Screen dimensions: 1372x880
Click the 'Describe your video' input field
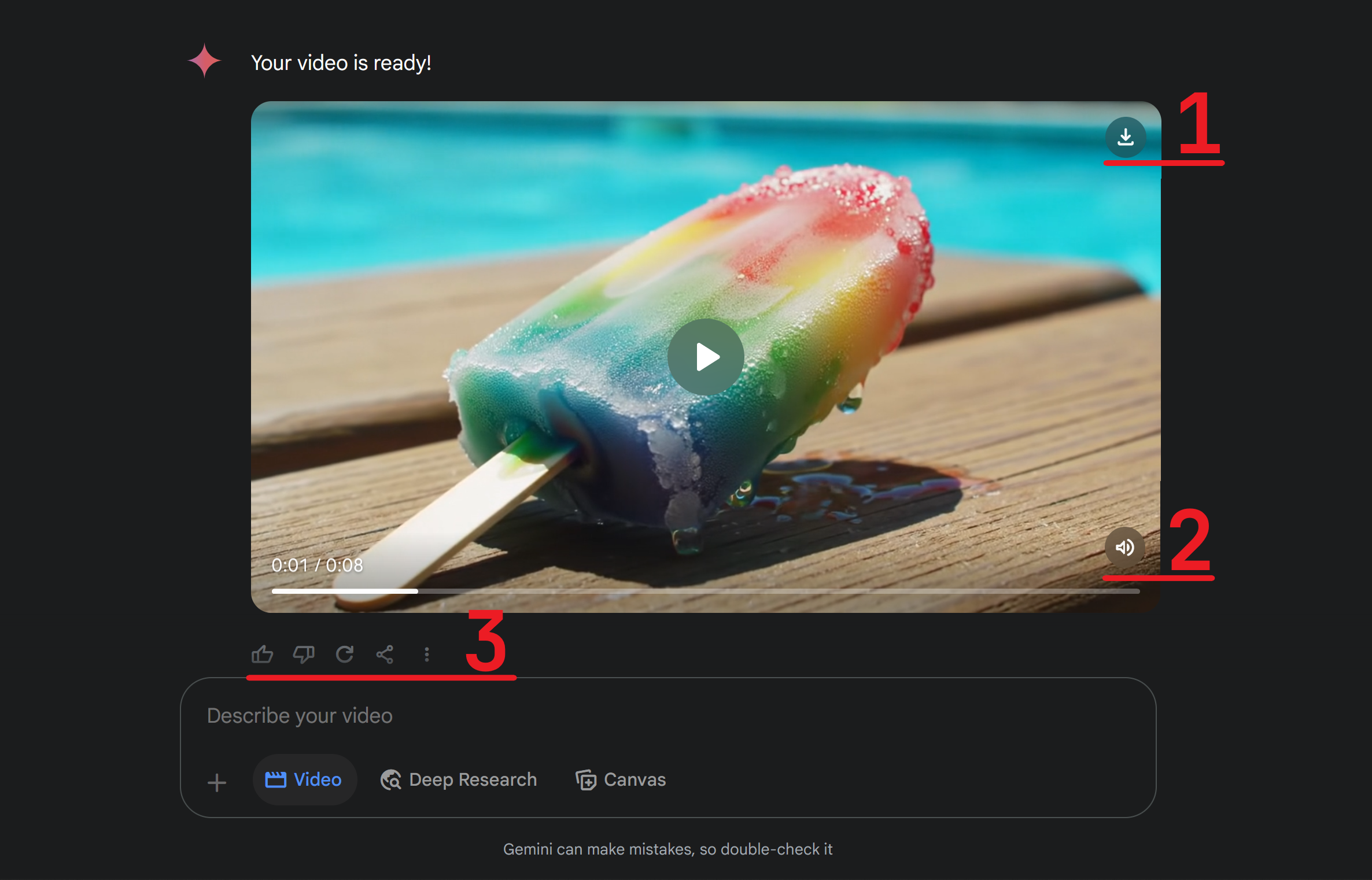pos(300,716)
